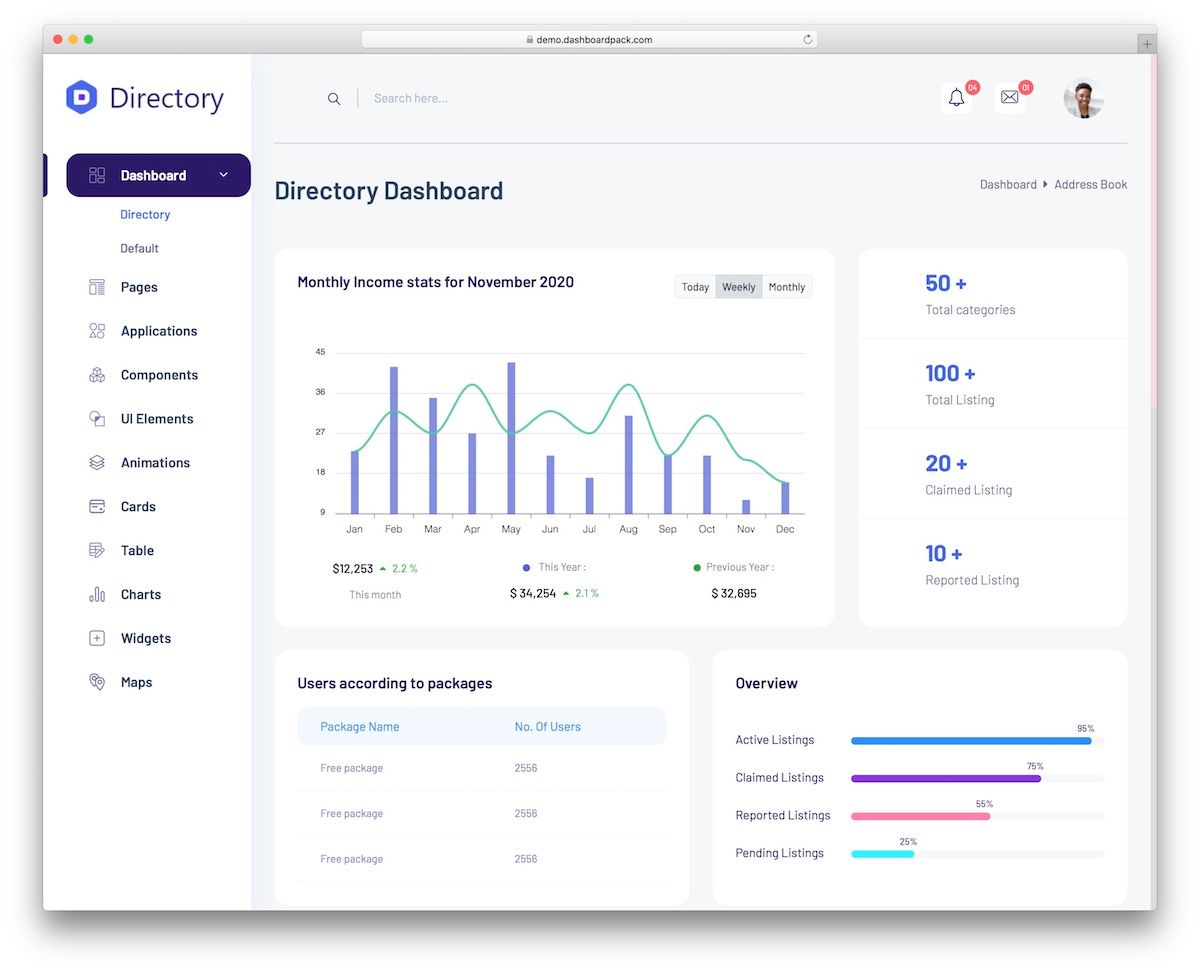Open the Maps sidebar icon
The image size is (1200, 972).
[x=96, y=682]
